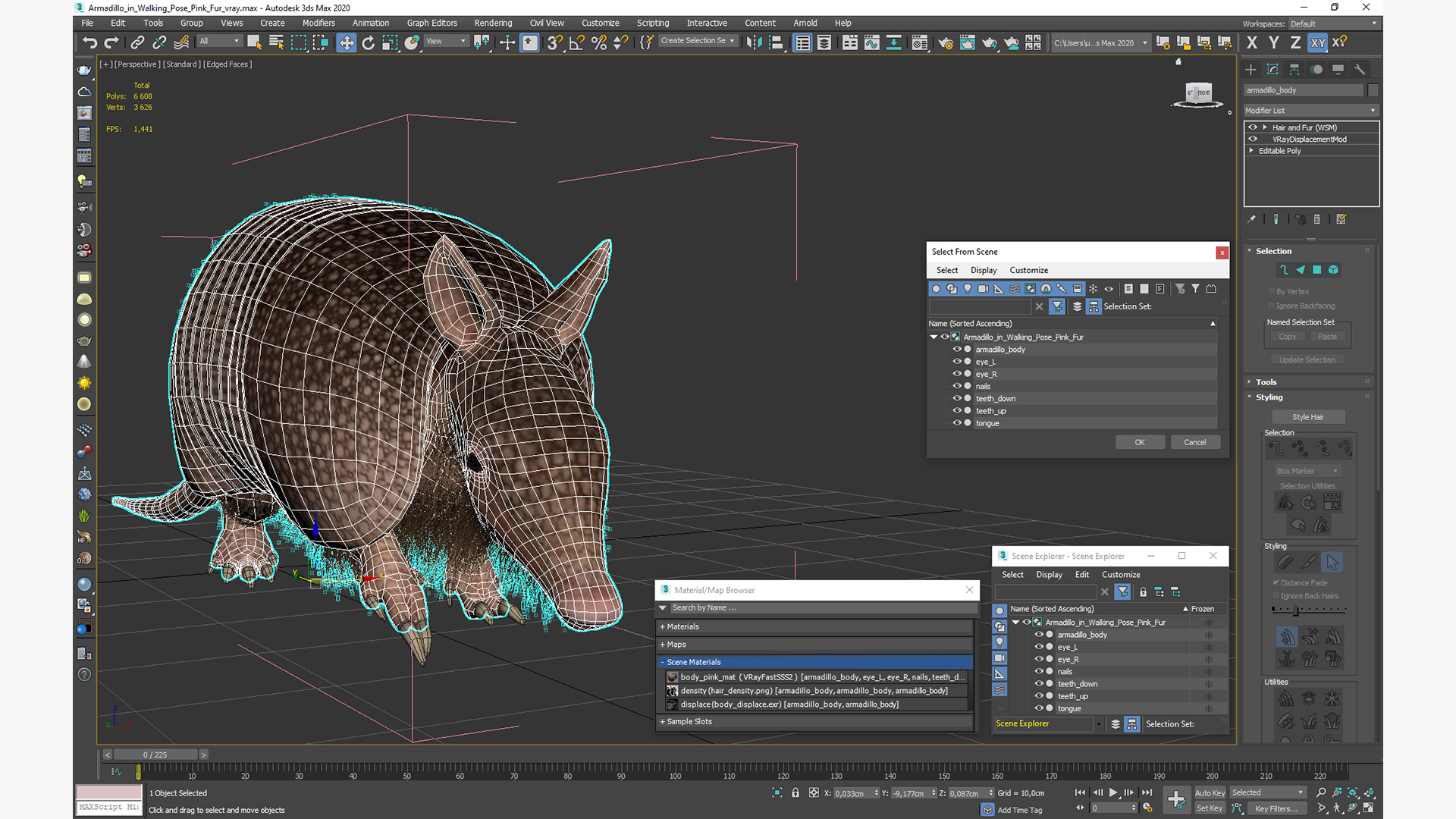This screenshot has height=819, width=1456.
Task: Open the Create tab plus icon
Action: tap(1250, 69)
